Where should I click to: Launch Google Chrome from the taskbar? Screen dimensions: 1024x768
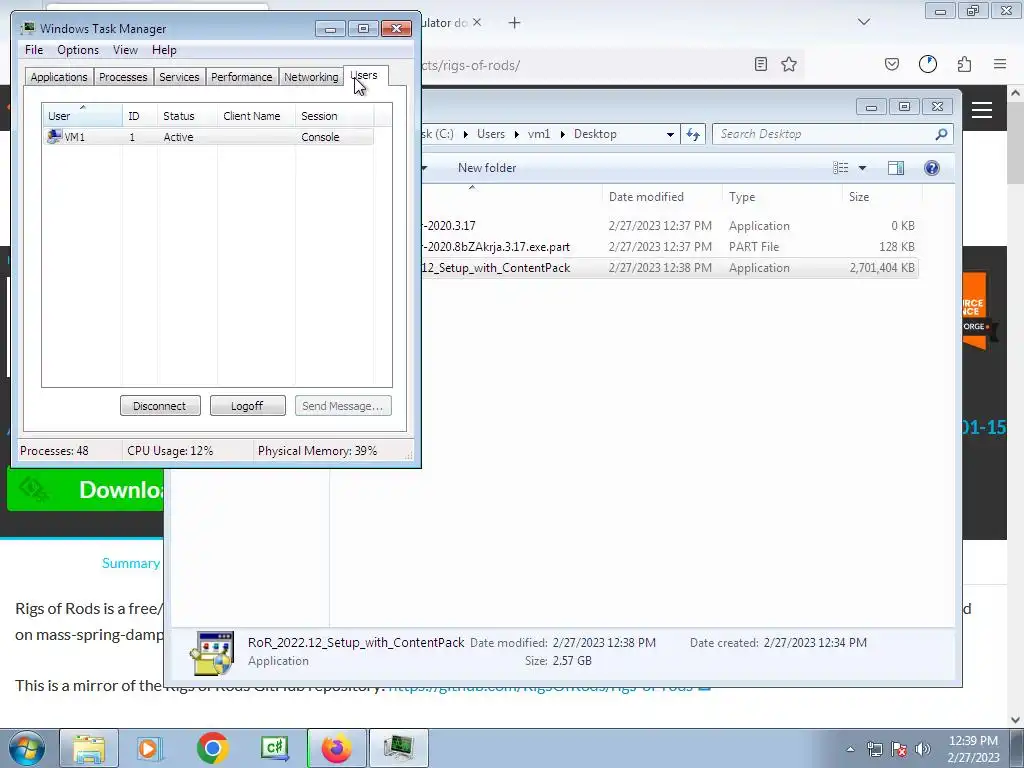[212, 748]
